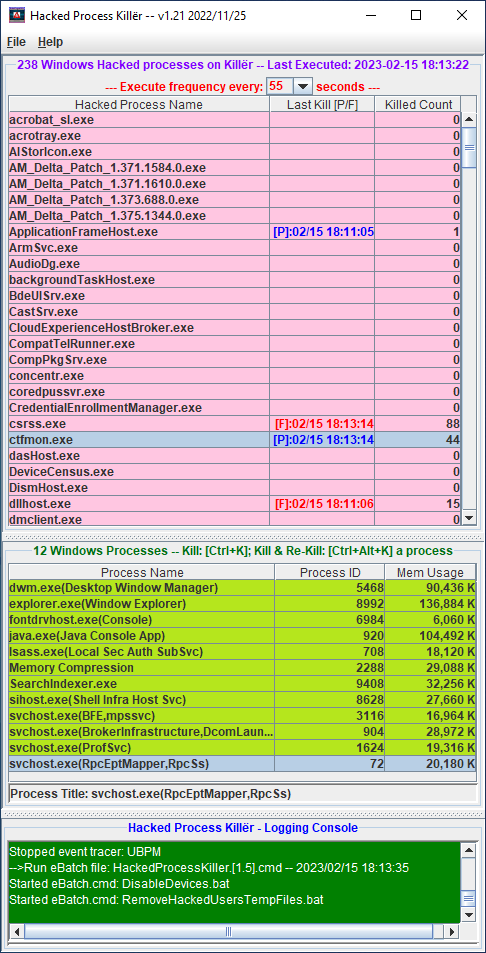486x953 pixels.
Task: Select the dllhost.exe hacked process row
Action: coord(235,504)
